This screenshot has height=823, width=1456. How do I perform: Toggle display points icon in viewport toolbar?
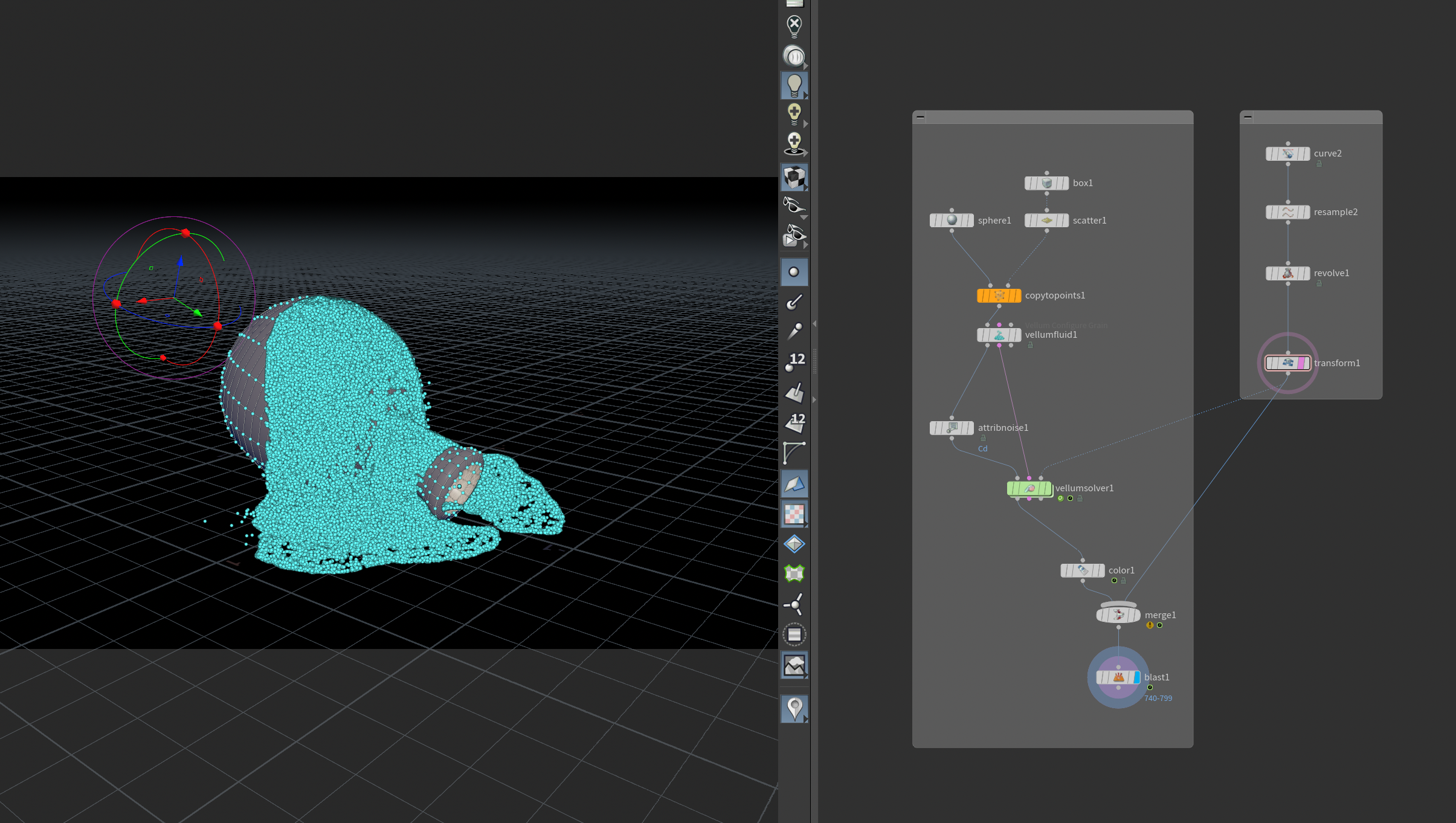coord(794,272)
